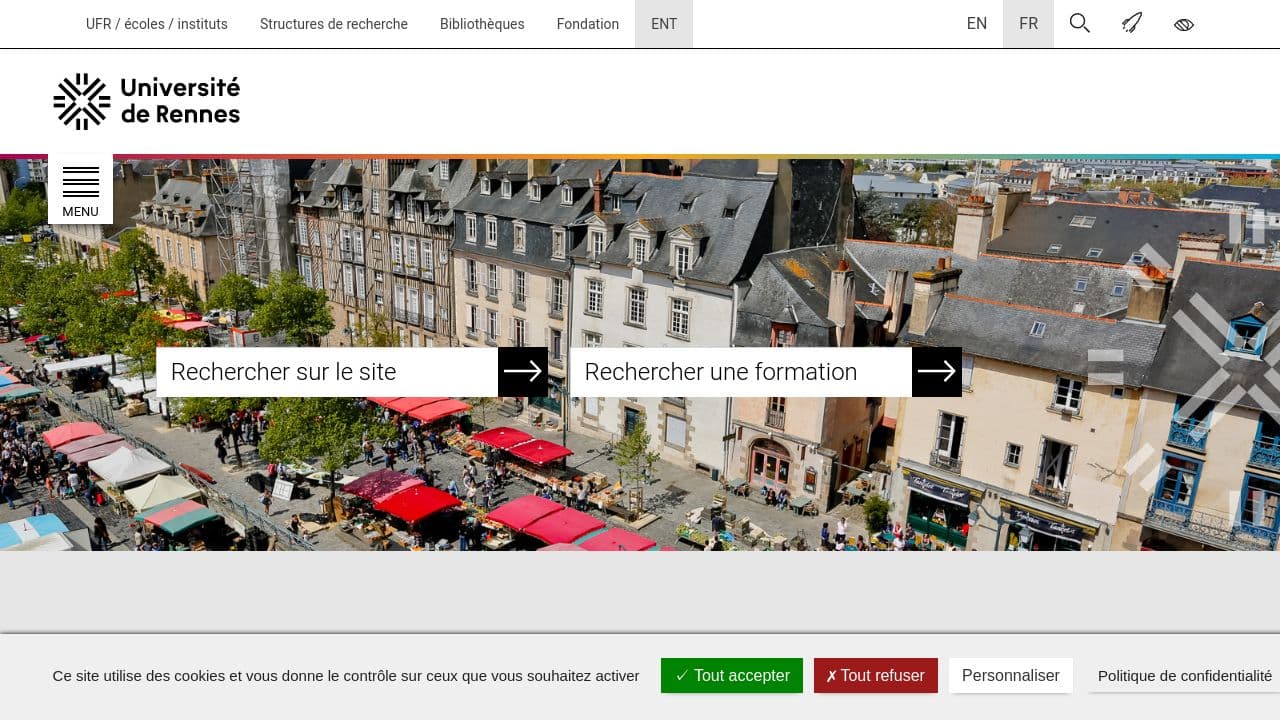1280x720 pixels.
Task: Click the rocket quick-access icon
Action: (1132, 23)
